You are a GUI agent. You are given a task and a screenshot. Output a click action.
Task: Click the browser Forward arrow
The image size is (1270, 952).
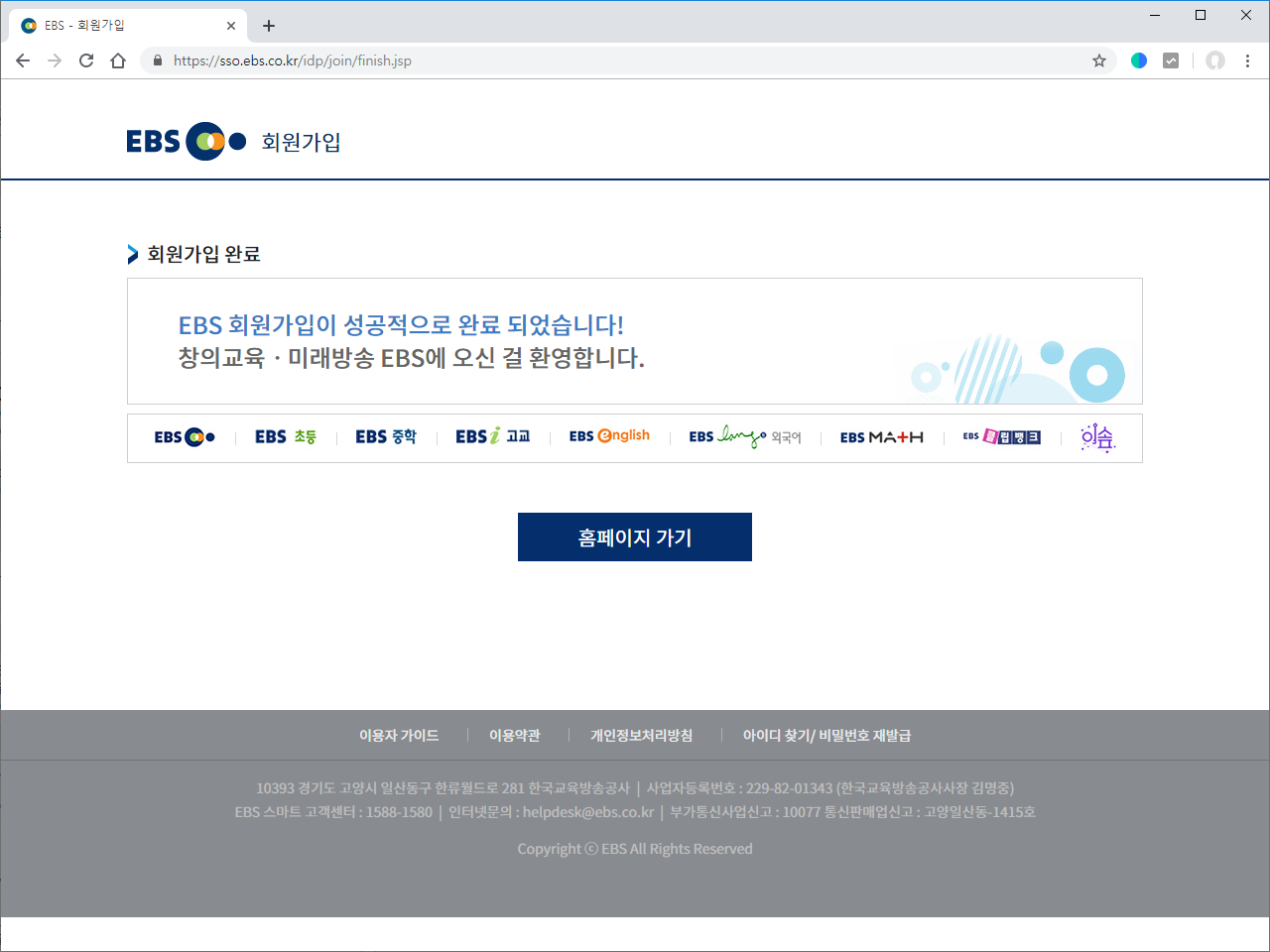55,60
